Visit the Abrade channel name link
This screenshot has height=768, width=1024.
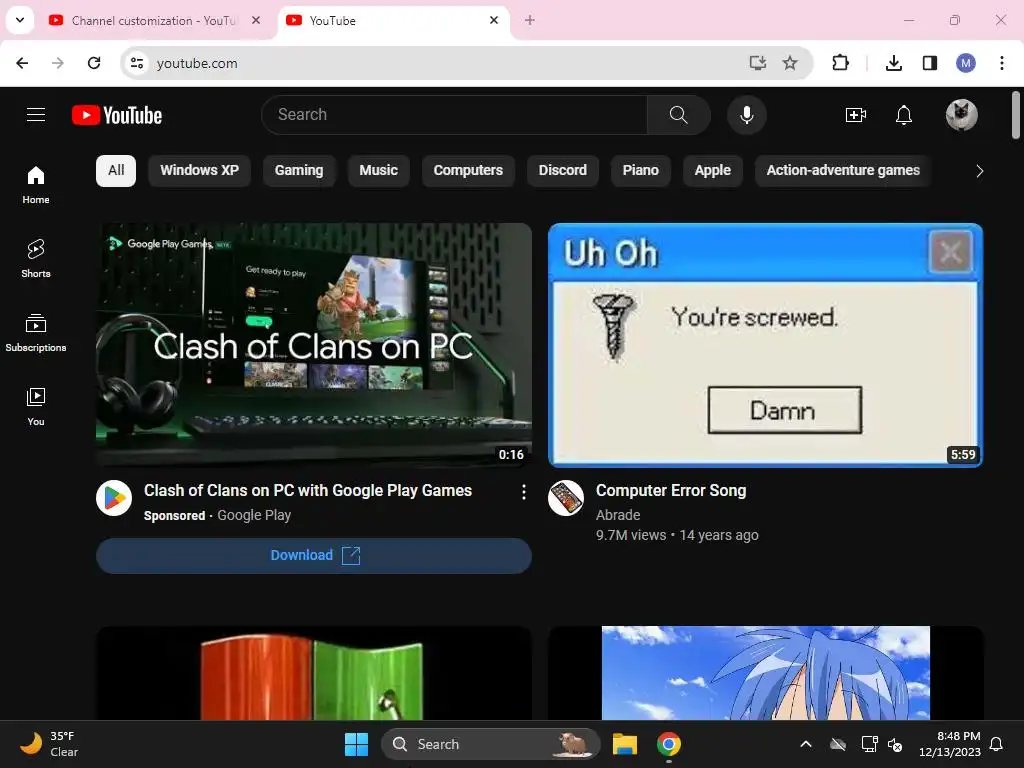[618, 515]
